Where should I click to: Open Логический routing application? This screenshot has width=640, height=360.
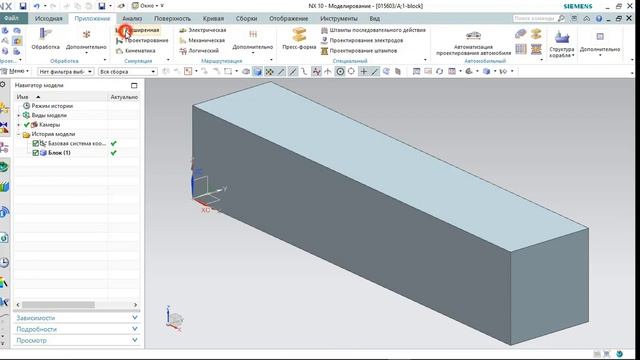pos(199,51)
